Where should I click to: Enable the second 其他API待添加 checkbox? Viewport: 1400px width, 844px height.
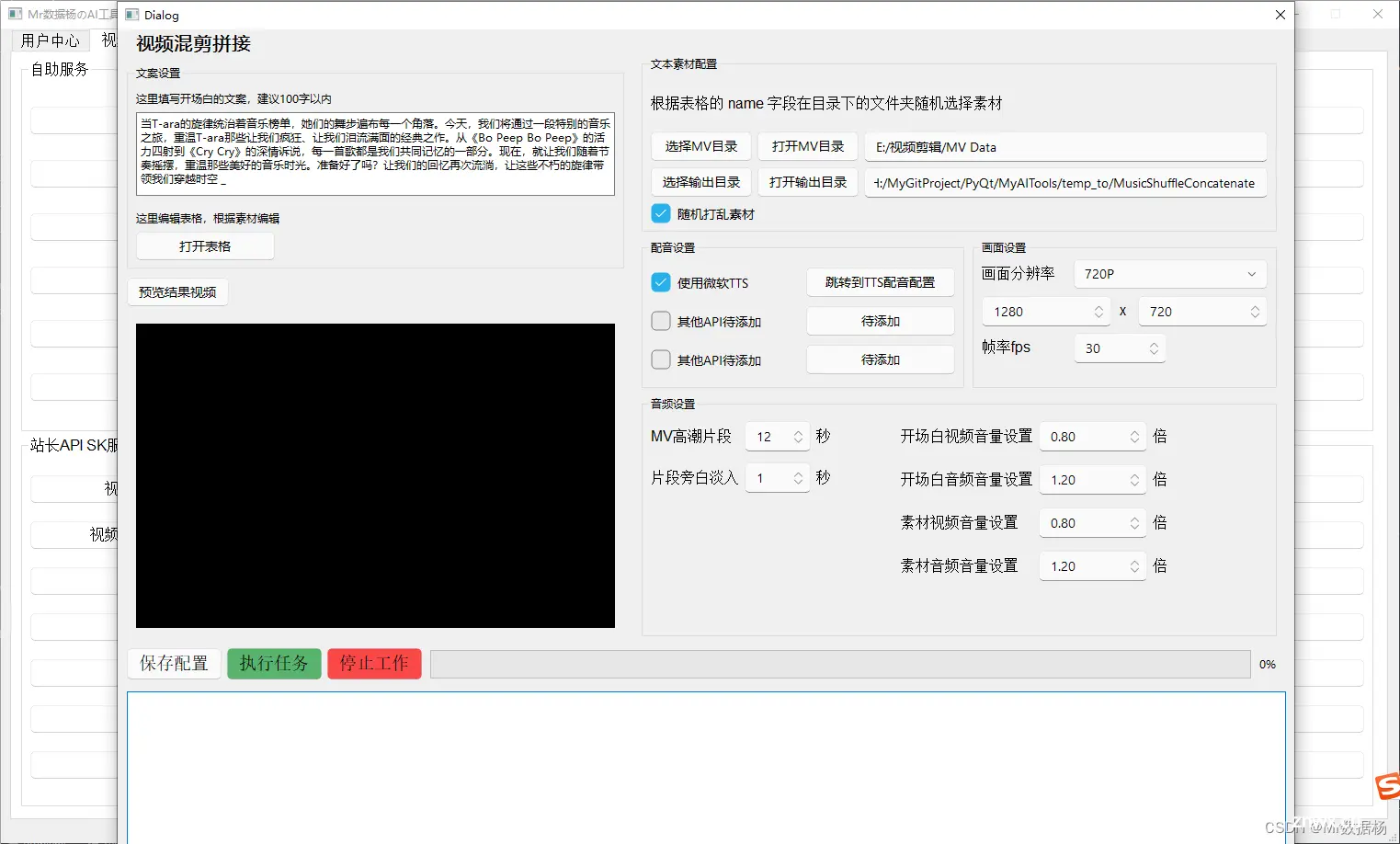click(661, 359)
